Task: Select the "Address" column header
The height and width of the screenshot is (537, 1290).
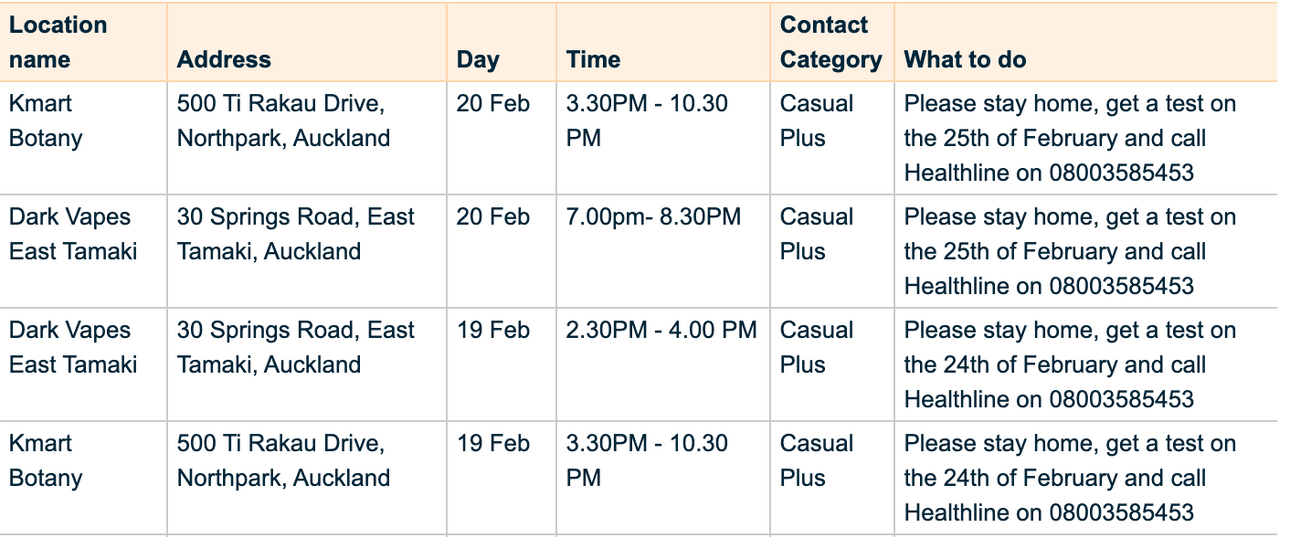Action: coord(224,60)
